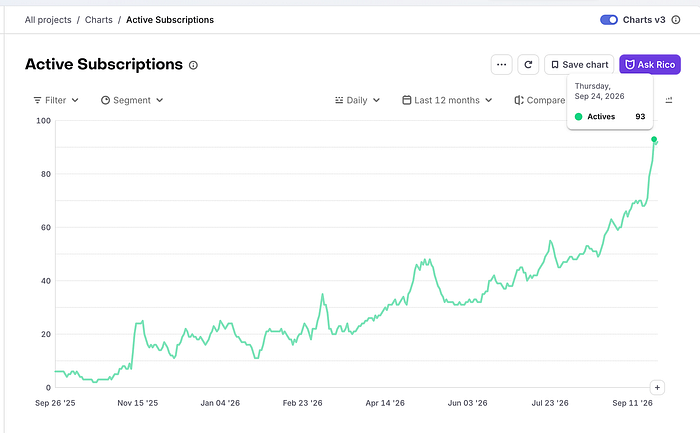
Task: Click the Jun 03 '26 axis label
Action: [467, 403]
